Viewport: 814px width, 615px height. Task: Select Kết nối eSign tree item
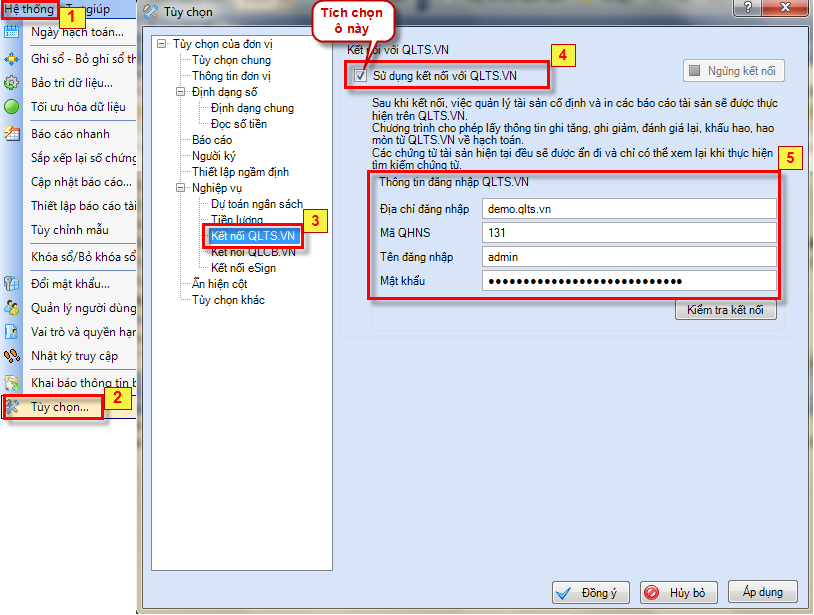pyautogui.click(x=243, y=268)
